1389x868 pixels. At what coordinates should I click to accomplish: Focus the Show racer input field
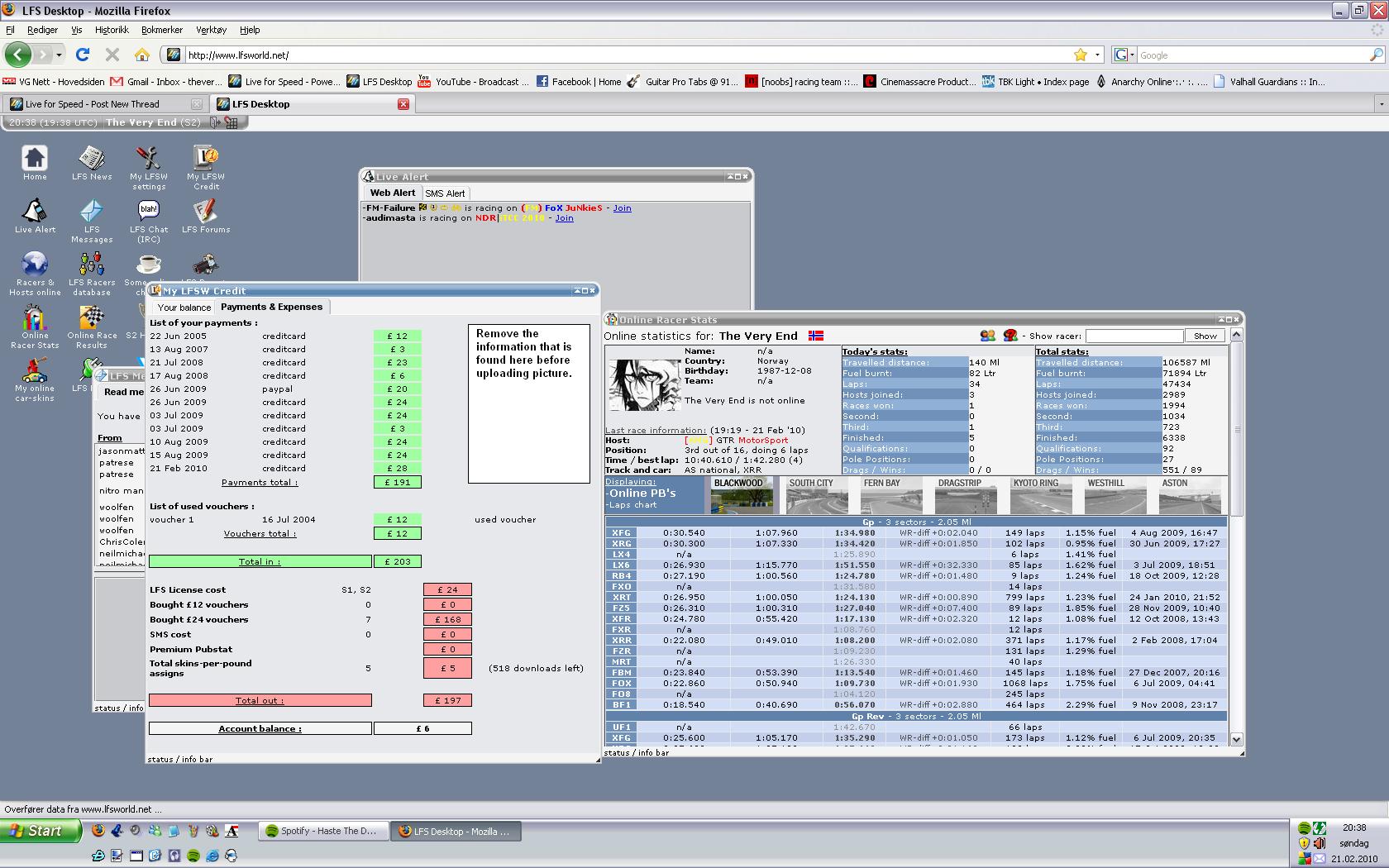click(1134, 336)
